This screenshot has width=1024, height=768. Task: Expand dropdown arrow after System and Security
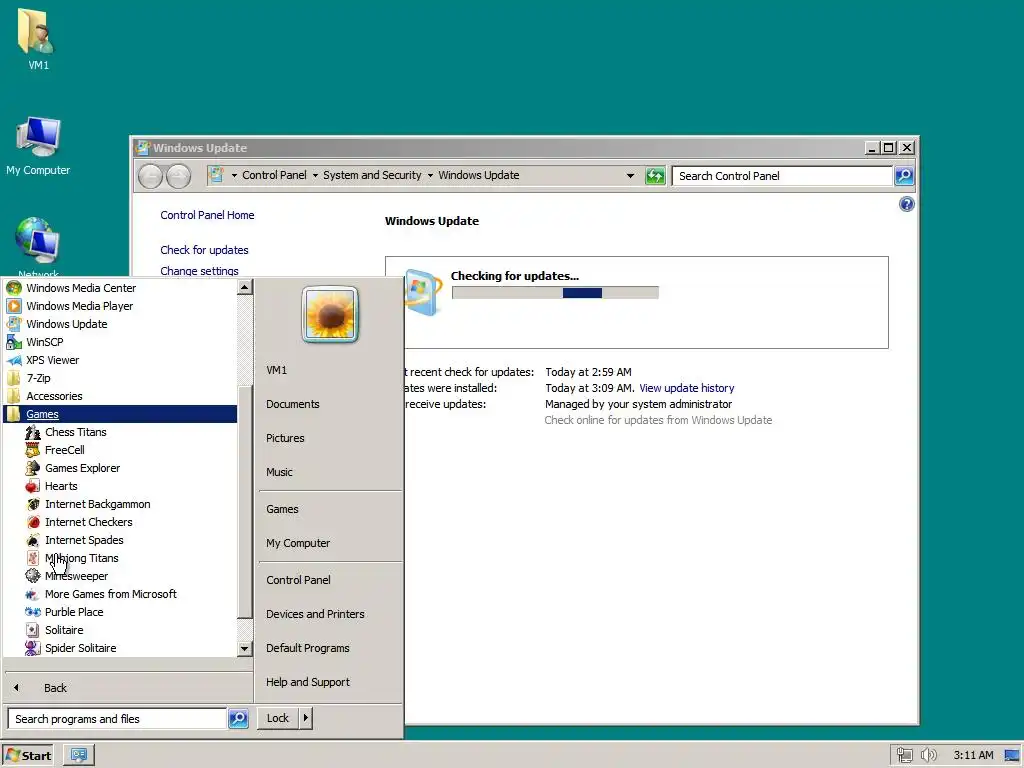430,176
